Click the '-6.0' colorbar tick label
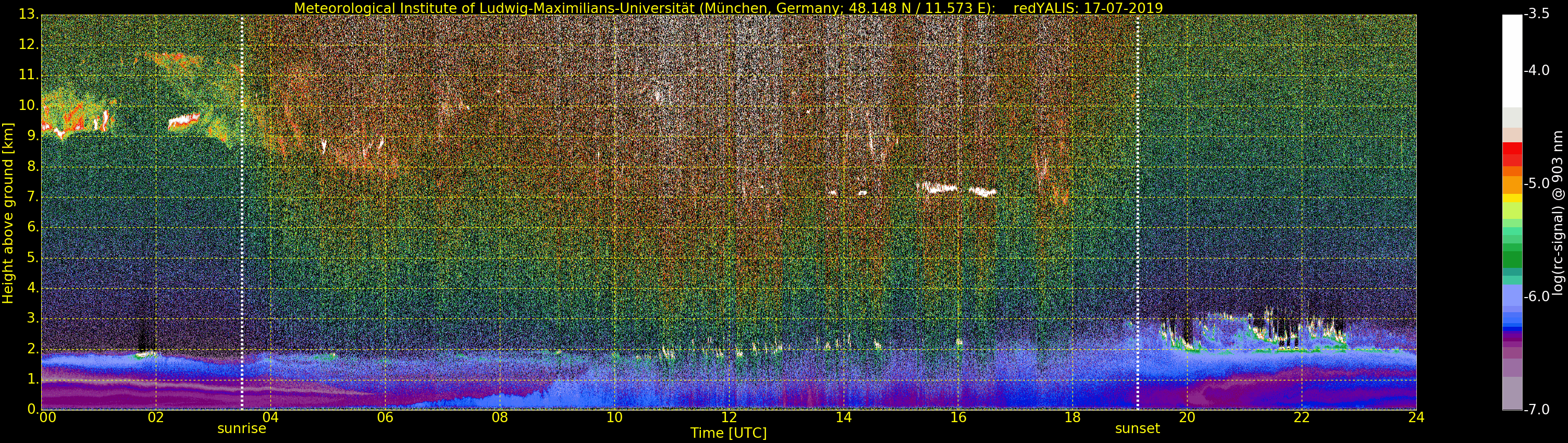 pyautogui.click(x=1536, y=297)
